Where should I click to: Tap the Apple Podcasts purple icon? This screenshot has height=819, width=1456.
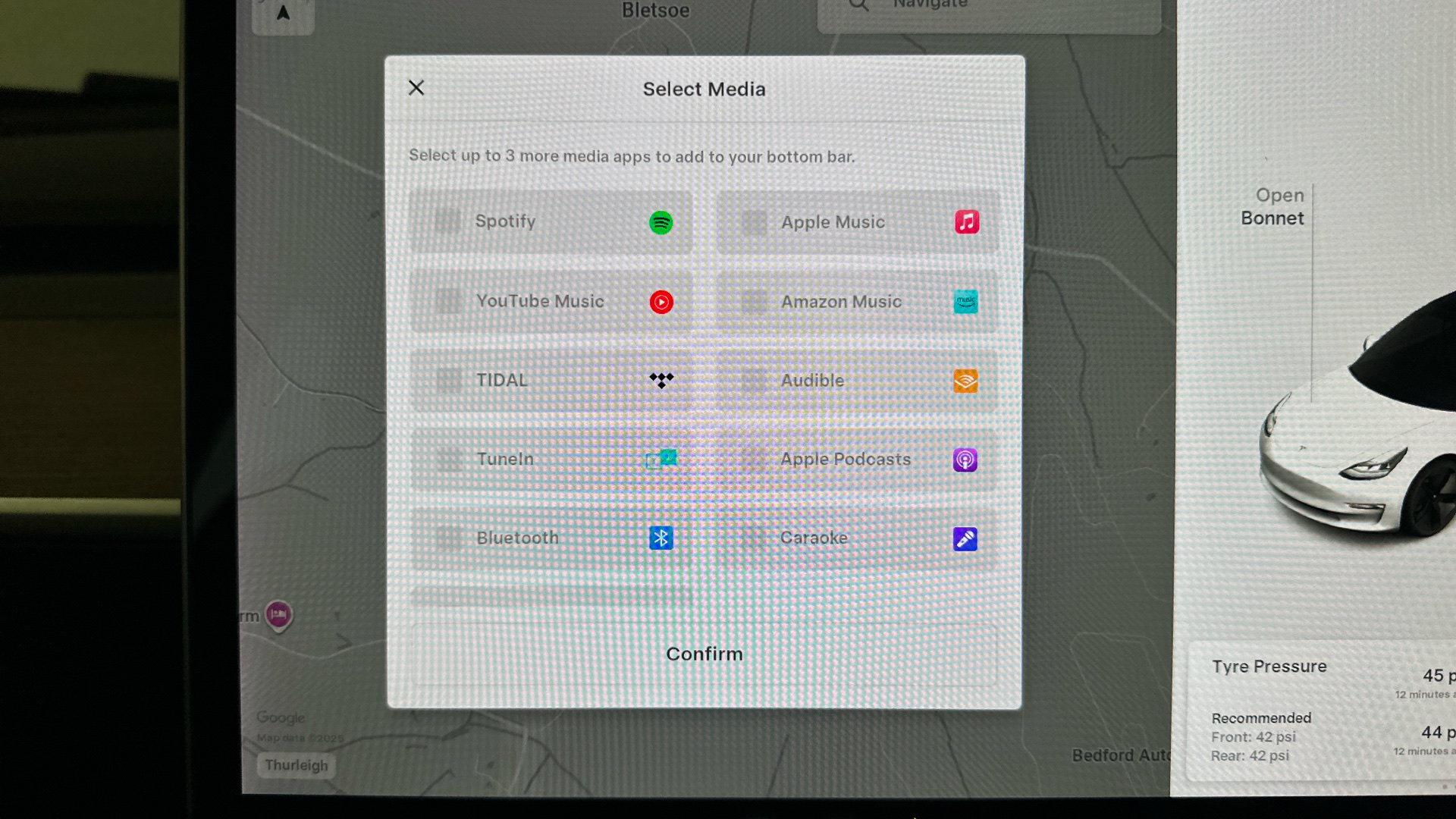965,460
